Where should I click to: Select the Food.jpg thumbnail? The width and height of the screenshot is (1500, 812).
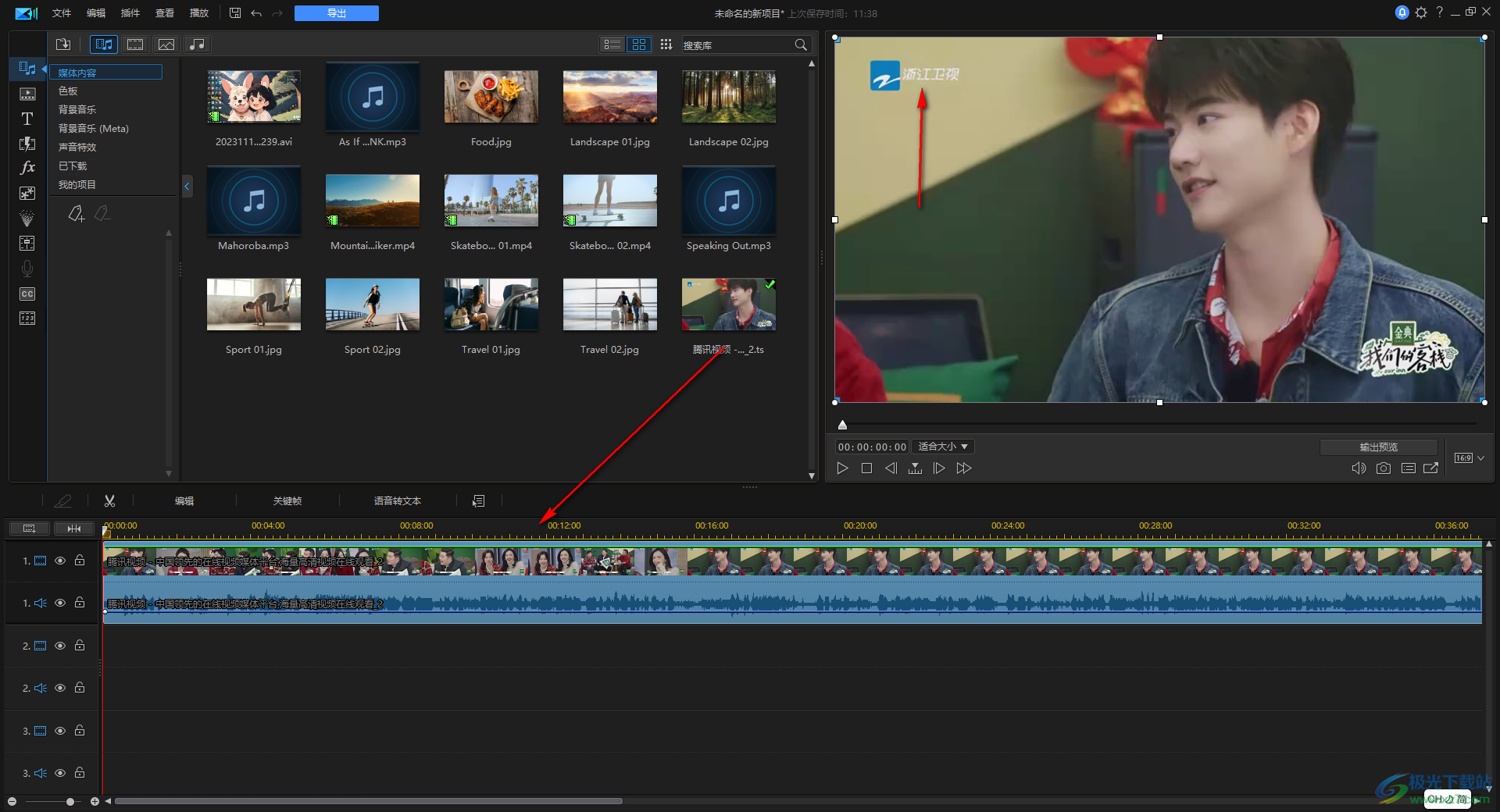(x=491, y=97)
